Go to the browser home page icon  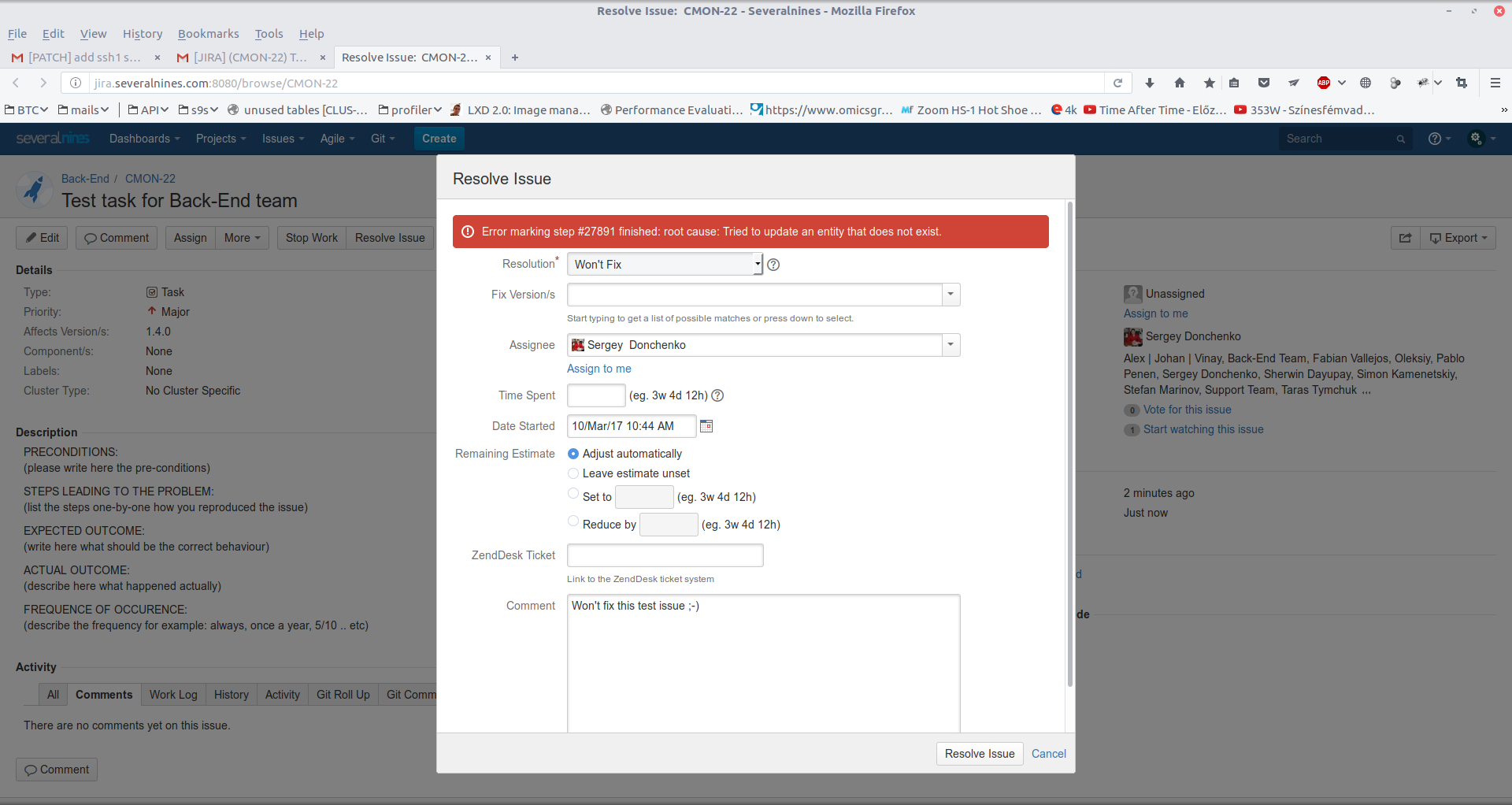[1180, 83]
